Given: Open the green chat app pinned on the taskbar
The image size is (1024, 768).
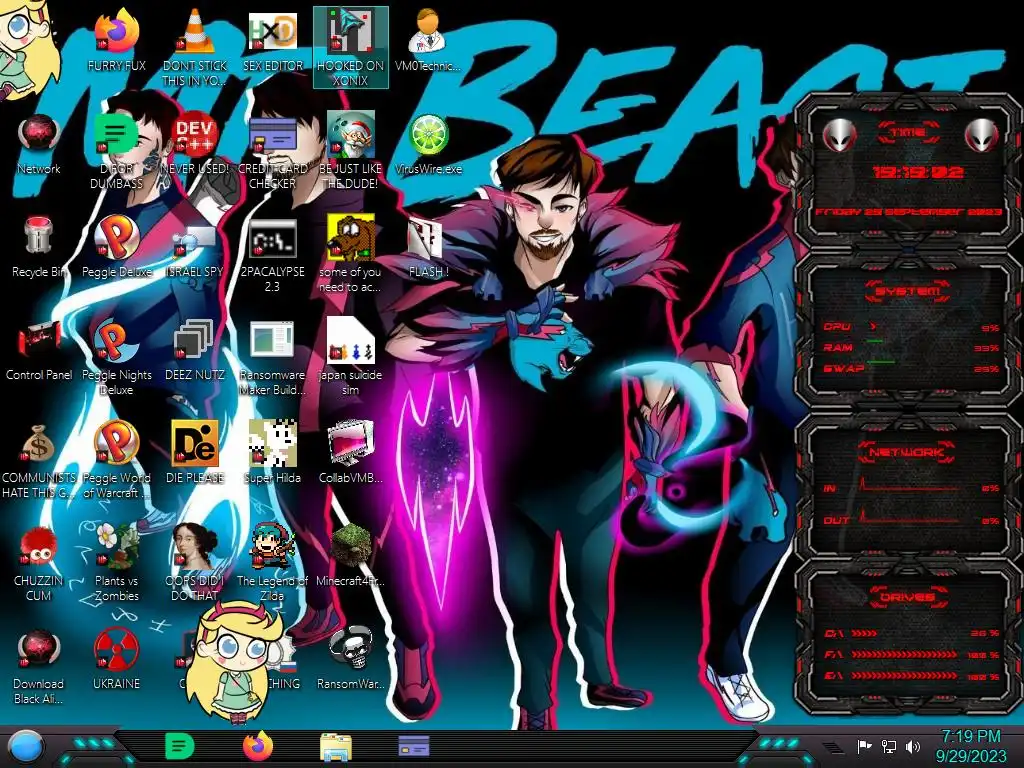Looking at the screenshot, I should click(179, 747).
